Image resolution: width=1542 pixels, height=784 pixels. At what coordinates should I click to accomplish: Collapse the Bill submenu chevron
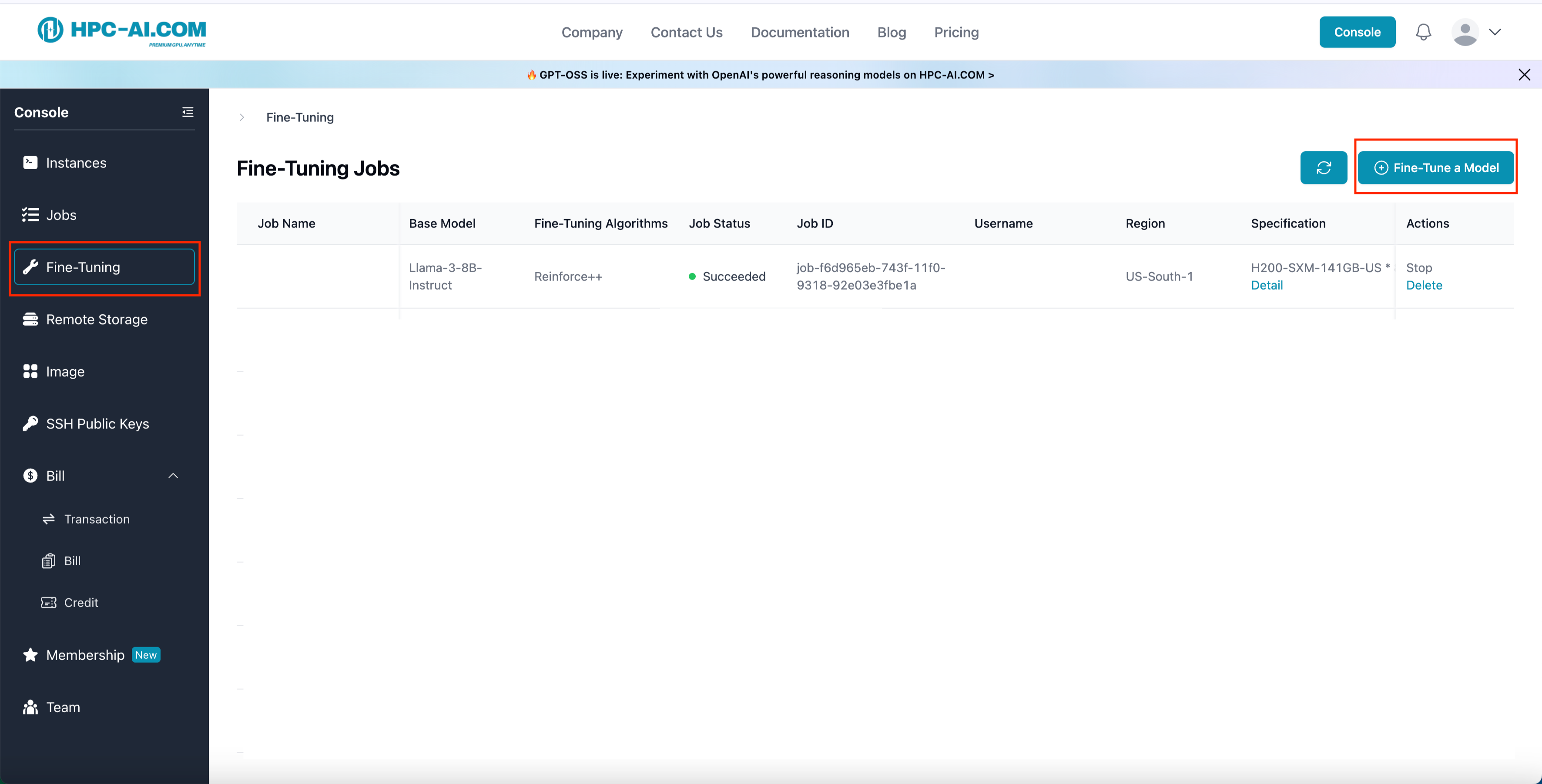[x=173, y=476]
